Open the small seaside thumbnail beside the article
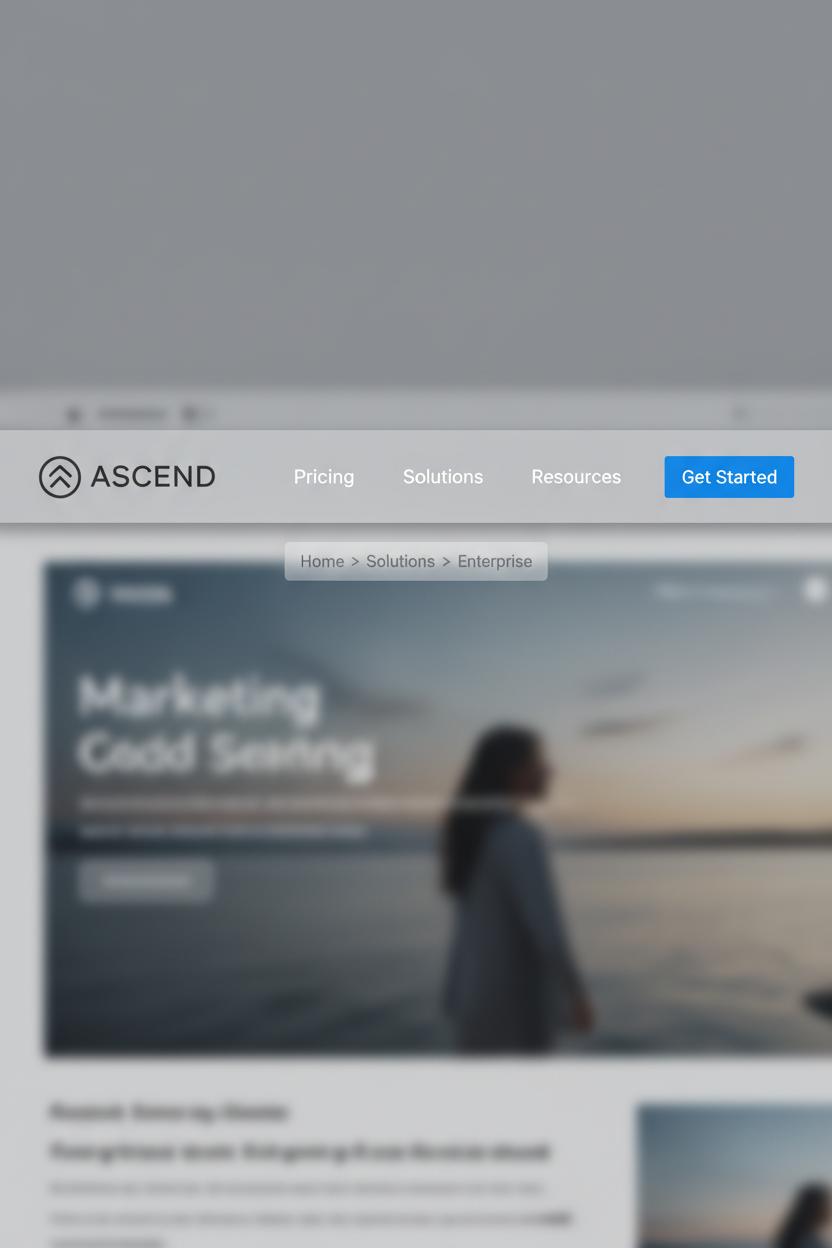This screenshot has height=1248, width=832. pyautogui.click(x=735, y=1176)
